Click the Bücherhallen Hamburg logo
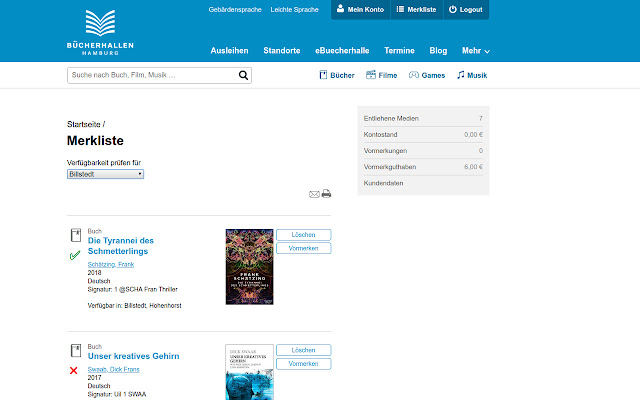The height and width of the screenshot is (400, 640). (x=100, y=32)
